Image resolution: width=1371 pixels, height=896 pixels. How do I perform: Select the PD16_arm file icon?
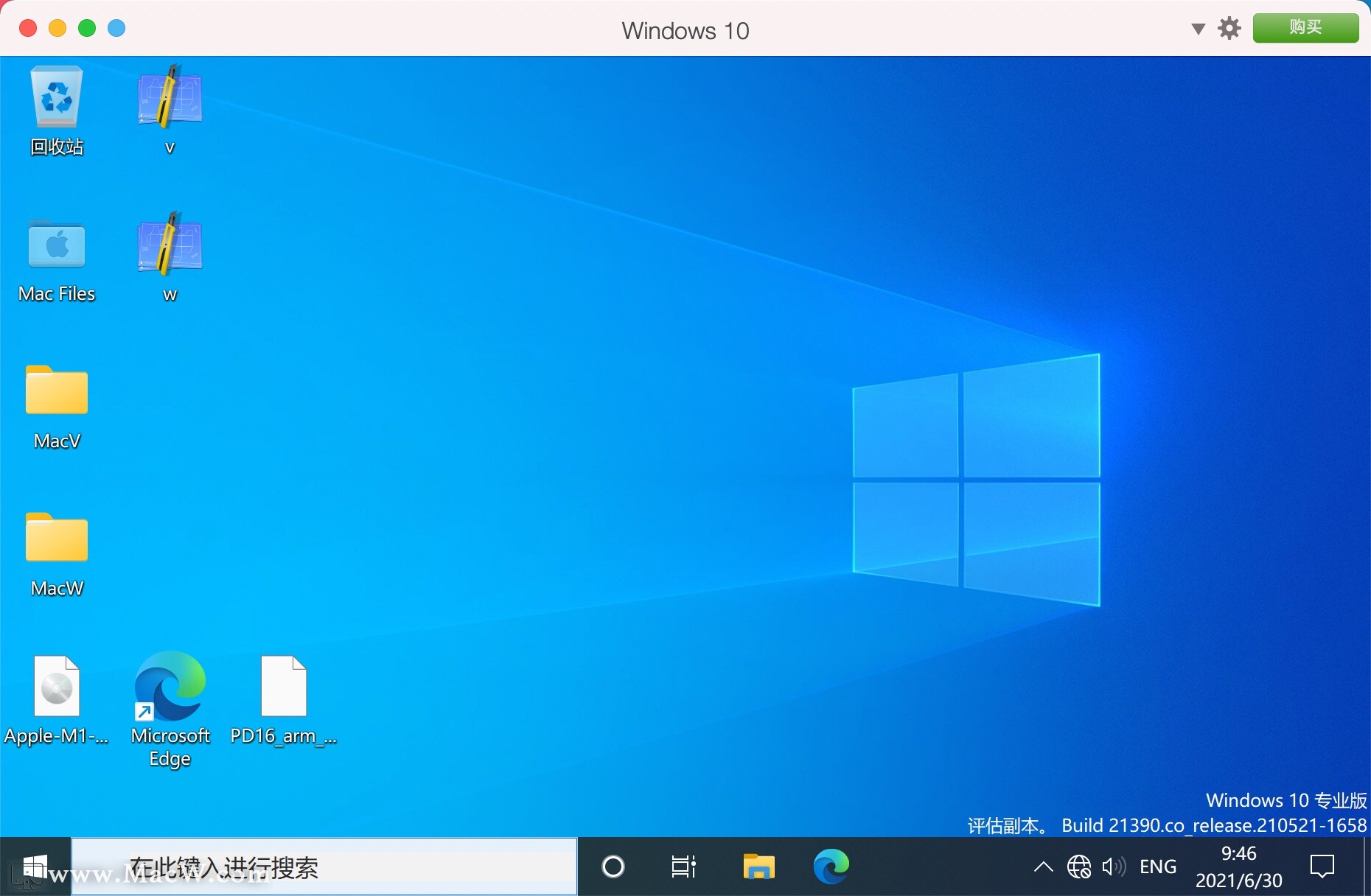pyautogui.click(x=284, y=700)
